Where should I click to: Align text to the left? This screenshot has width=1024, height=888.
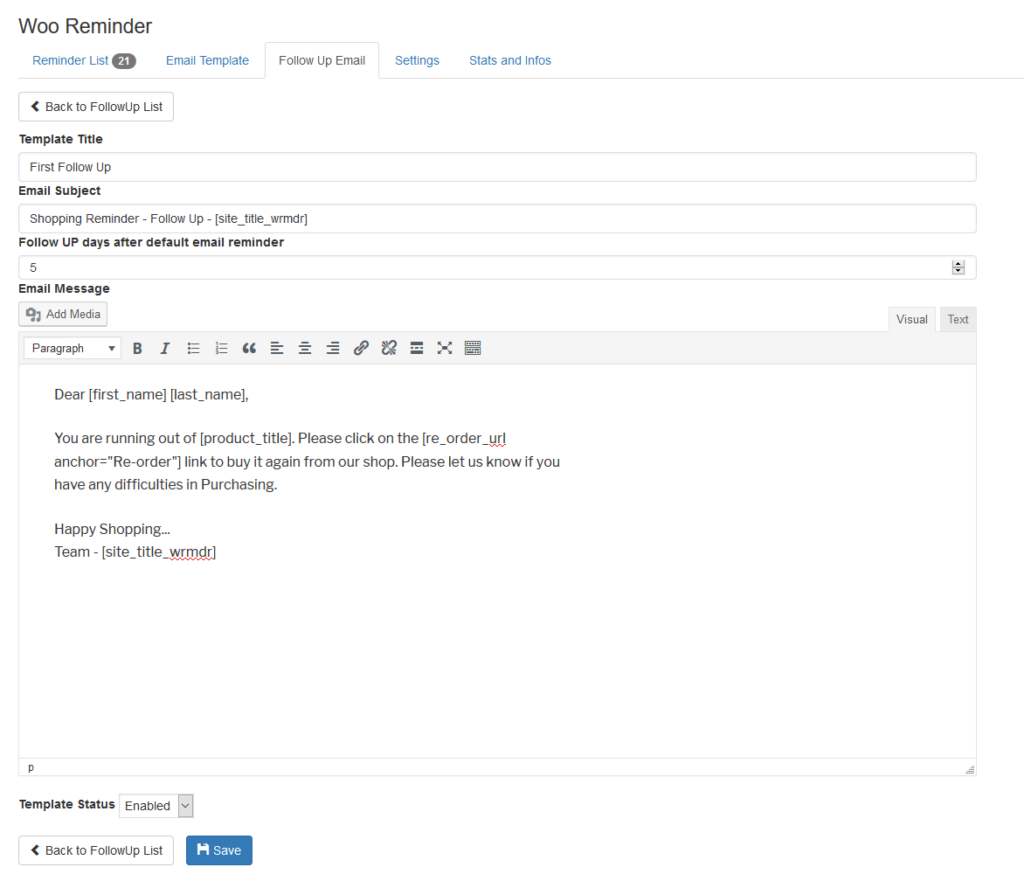[277, 348]
